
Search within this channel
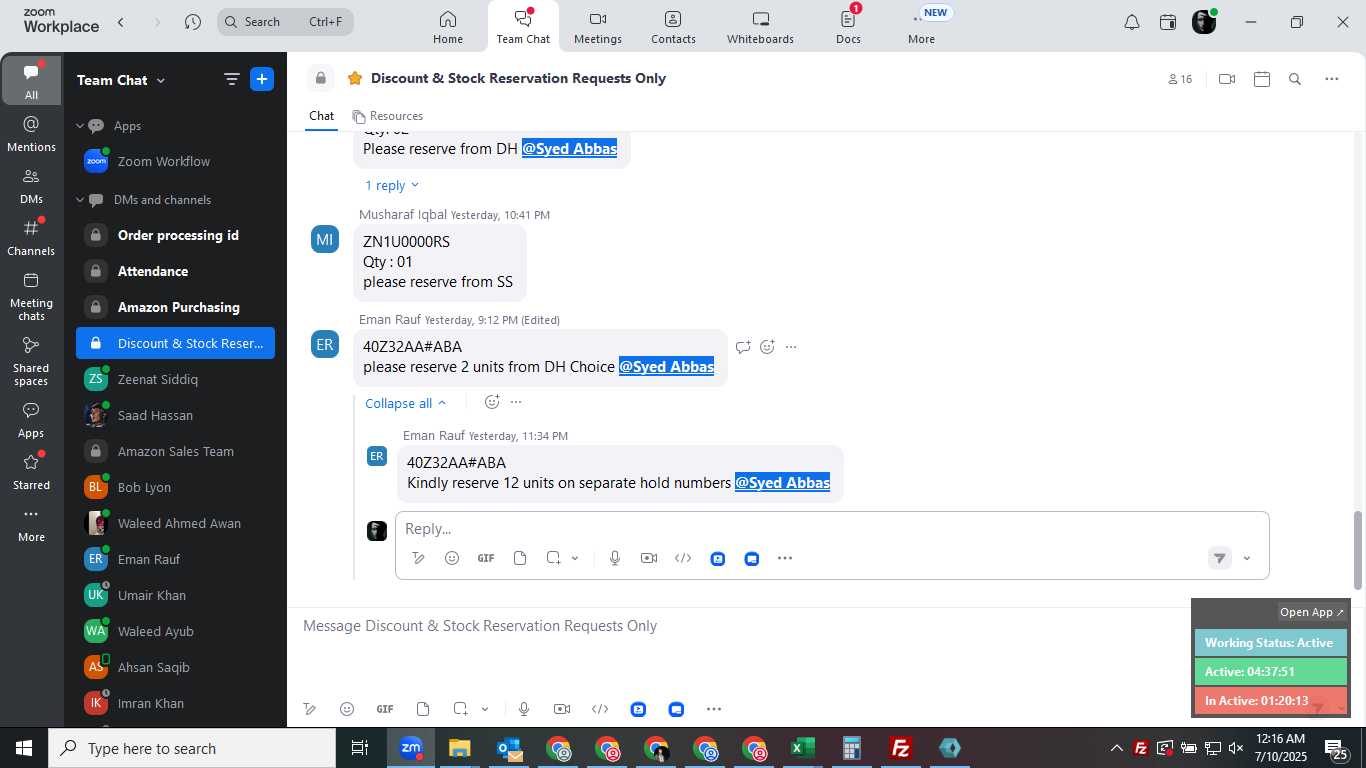pyautogui.click(x=1295, y=79)
